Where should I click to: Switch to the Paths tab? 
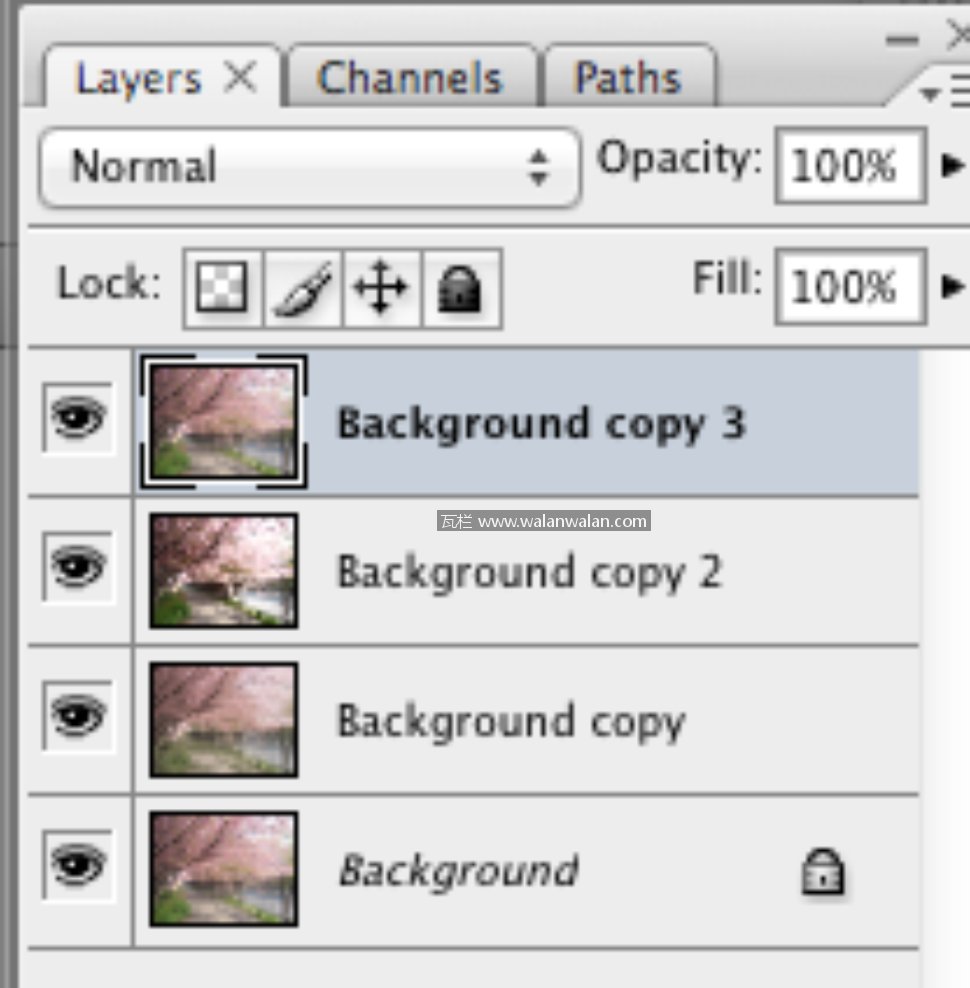(x=628, y=79)
